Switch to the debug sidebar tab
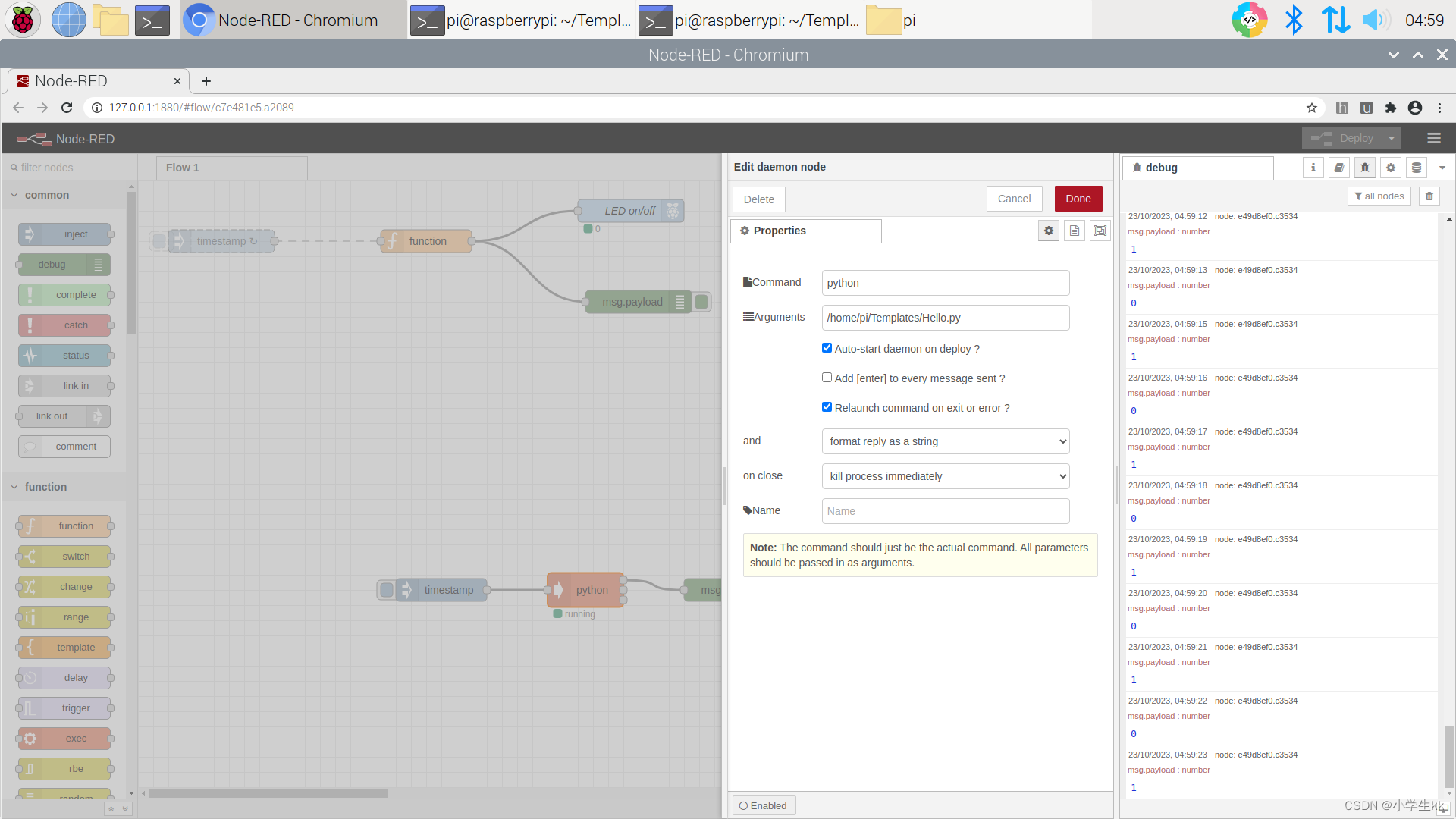Screen dimensions: 1456x819 pyautogui.click(x=1160, y=168)
